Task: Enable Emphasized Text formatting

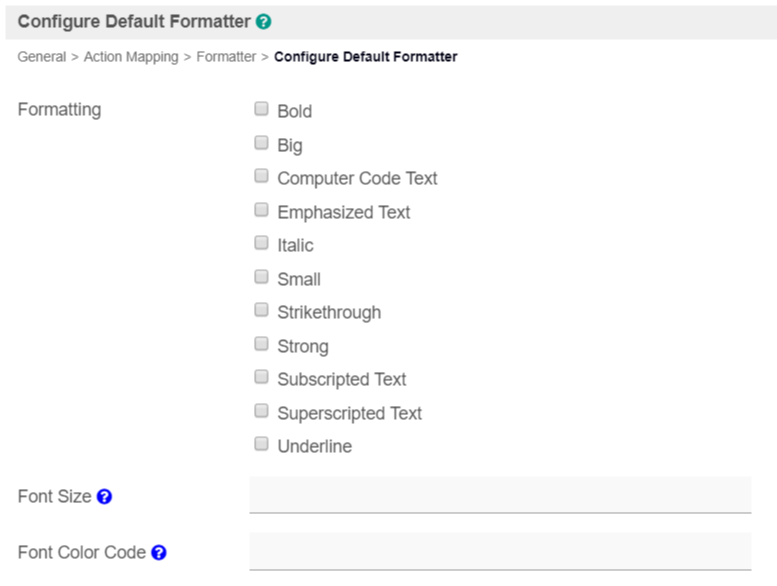Action: tap(261, 210)
